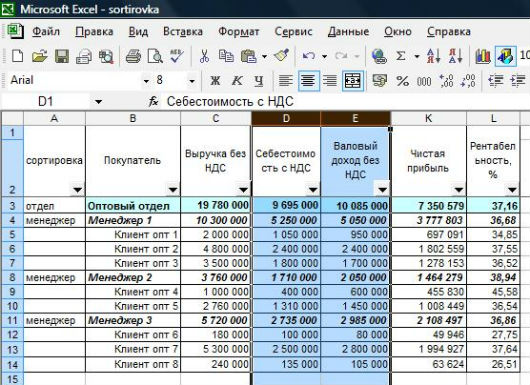Click the Format Painter brush icon
This screenshot has height=385, width=530.
pos(281,55)
